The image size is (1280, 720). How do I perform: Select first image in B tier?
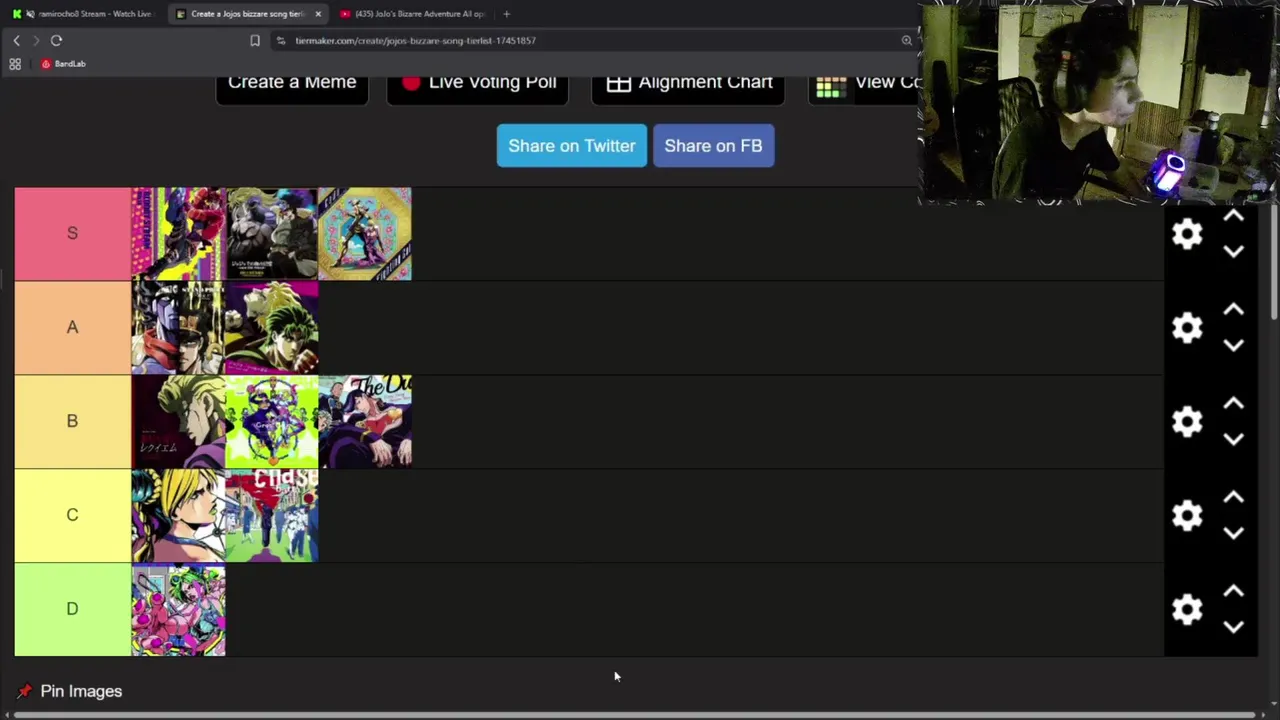[178, 422]
